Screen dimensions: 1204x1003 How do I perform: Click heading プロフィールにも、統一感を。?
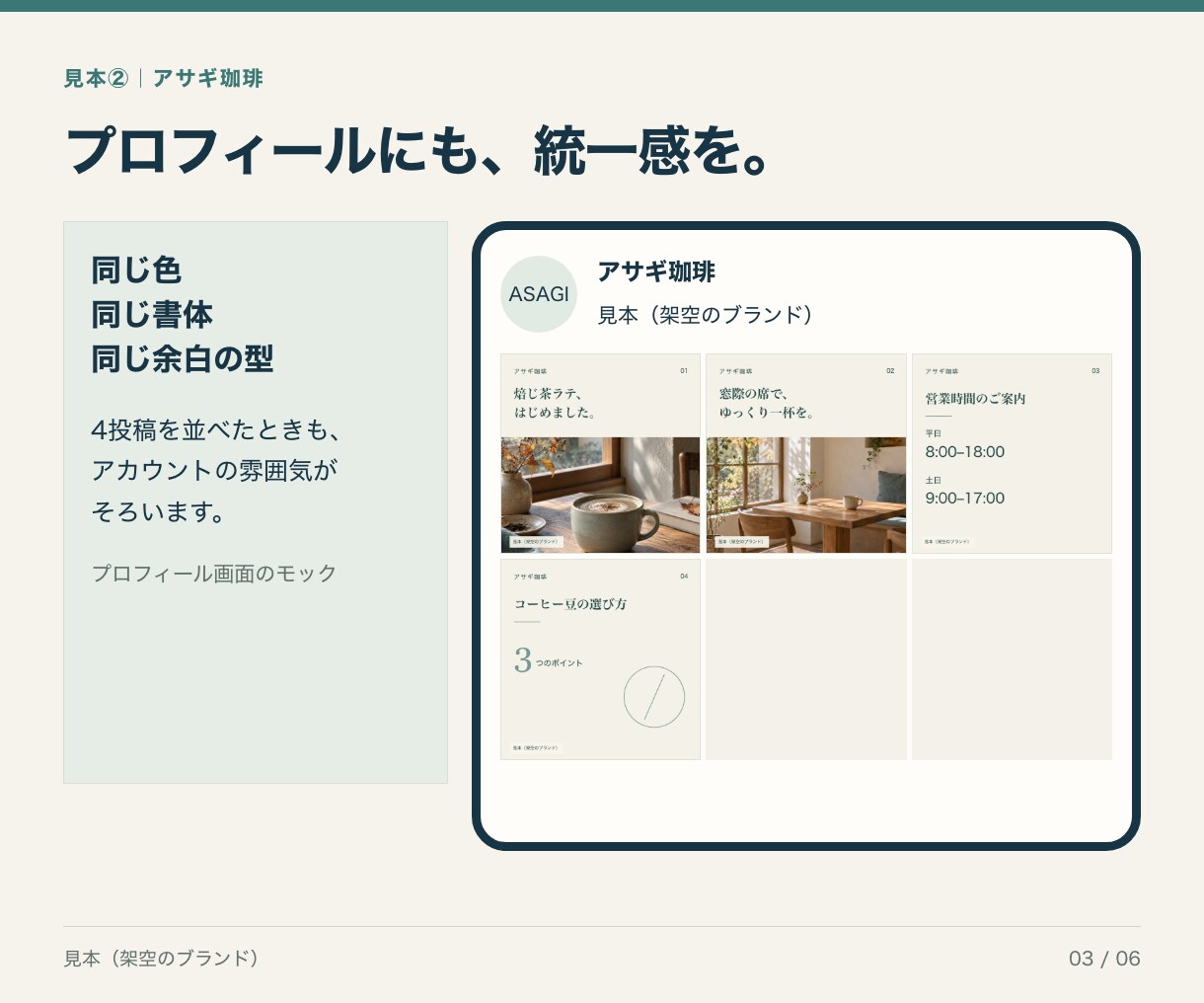point(416,152)
